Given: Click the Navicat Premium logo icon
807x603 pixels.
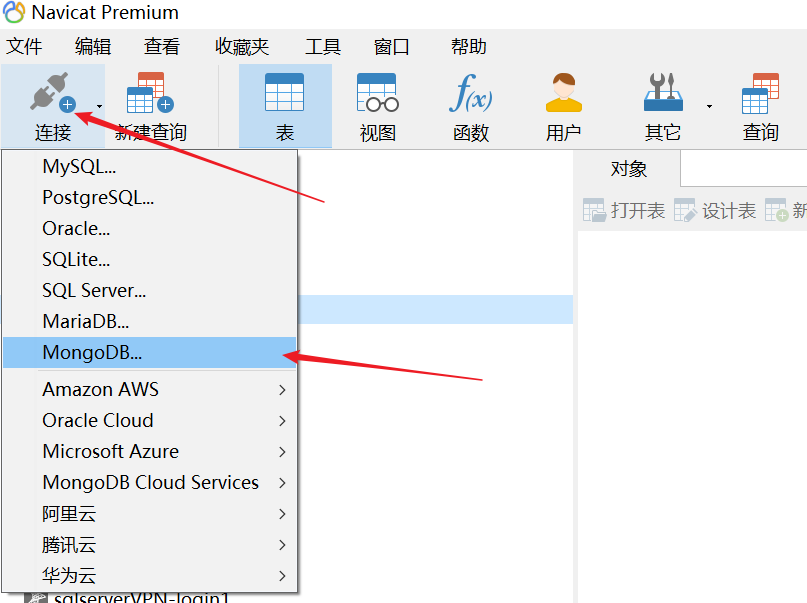Looking at the screenshot, I should point(14,12).
